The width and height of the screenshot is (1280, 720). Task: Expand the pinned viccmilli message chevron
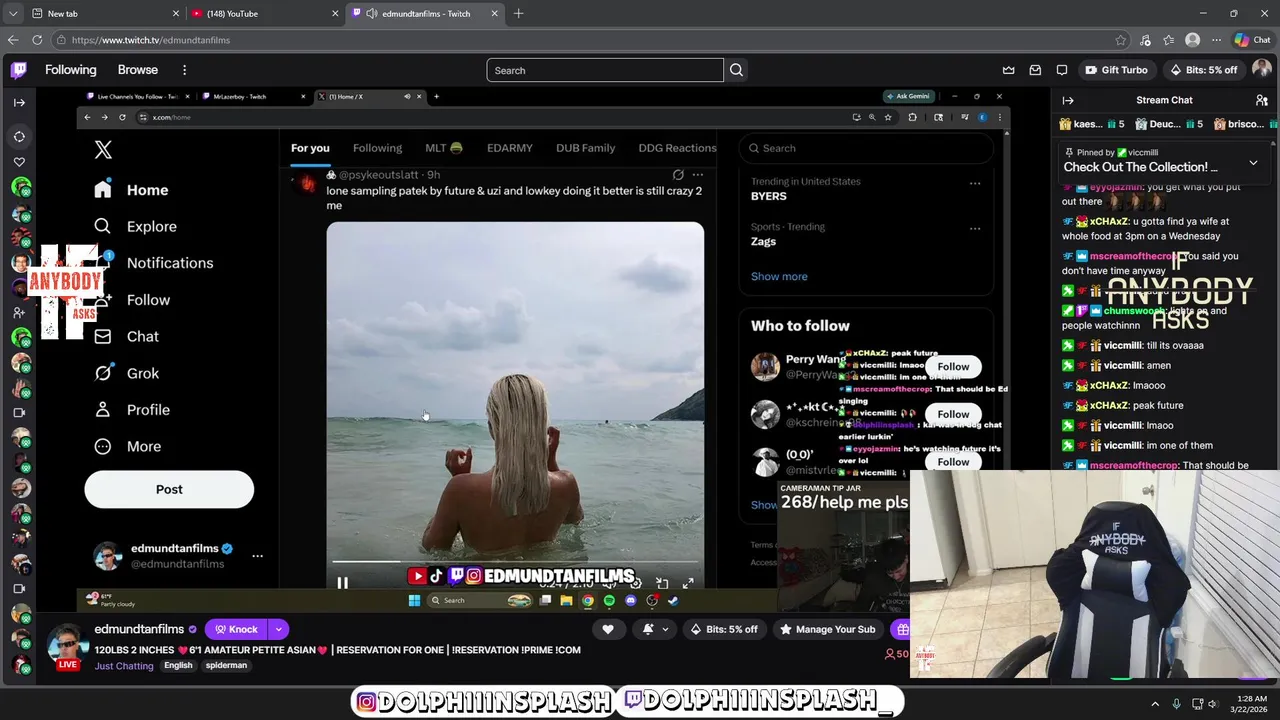click(1253, 162)
